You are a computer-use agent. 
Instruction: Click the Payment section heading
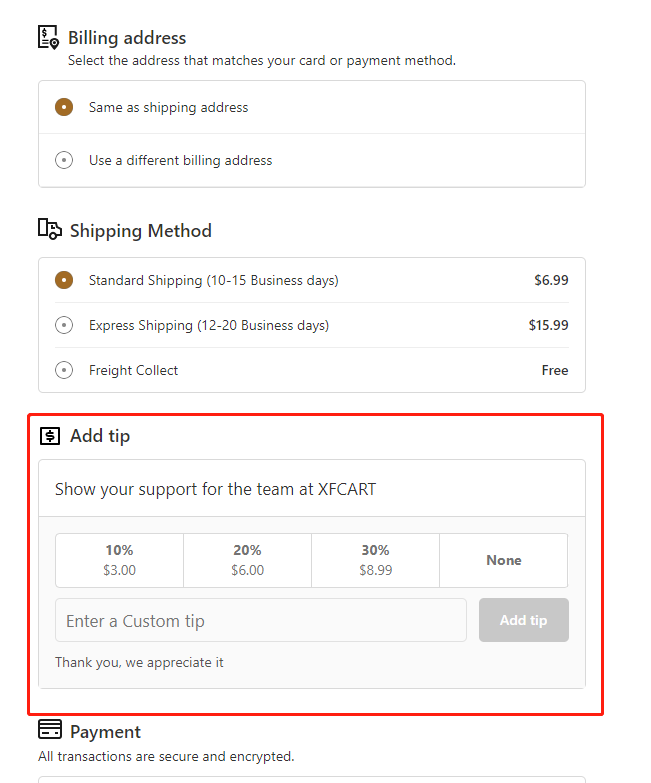(105, 732)
